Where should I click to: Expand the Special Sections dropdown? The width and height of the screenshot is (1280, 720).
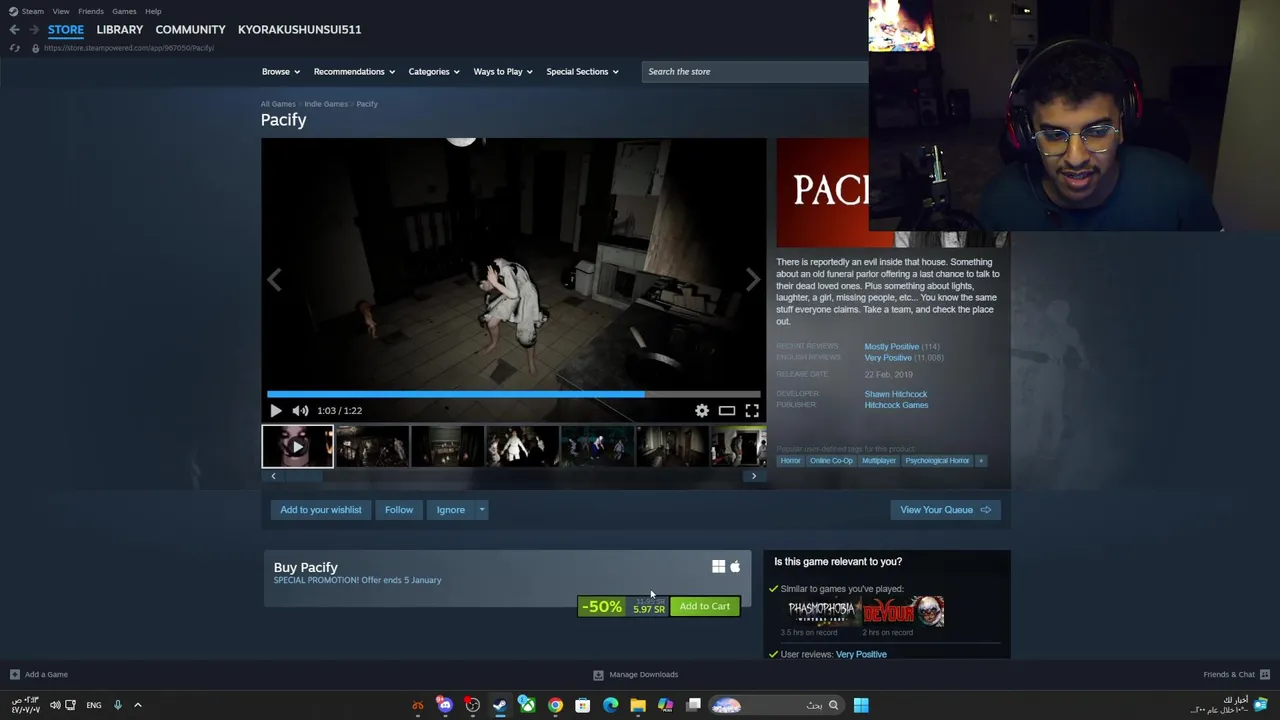(582, 71)
